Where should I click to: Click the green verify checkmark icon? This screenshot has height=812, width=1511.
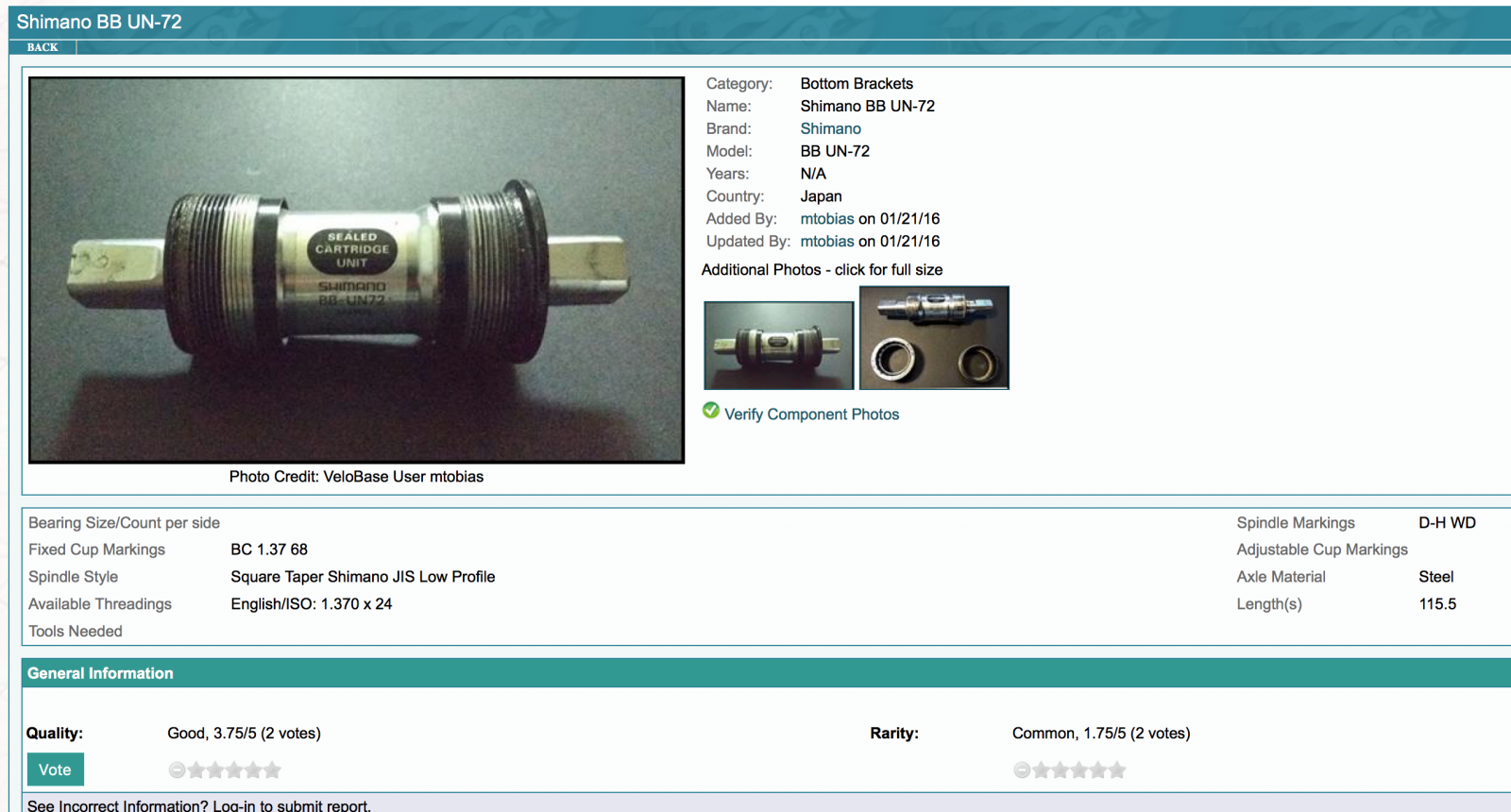pyautogui.click(x=711, y=411)
